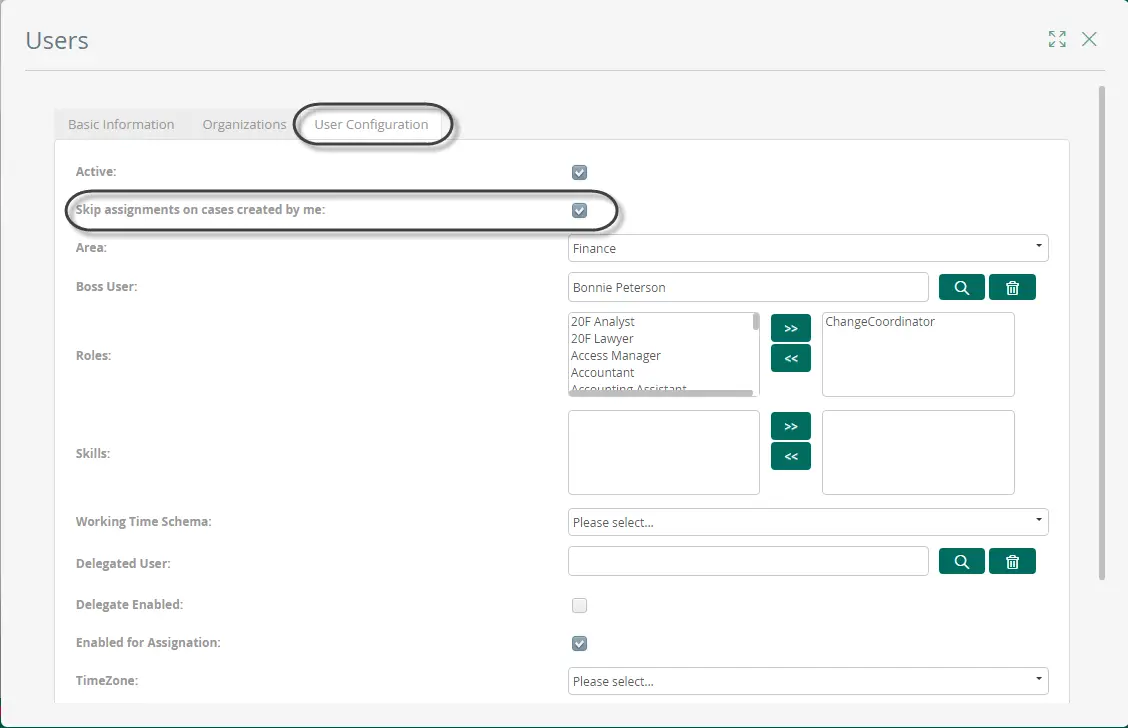Remove assigned role with << button

click(791, 358)
